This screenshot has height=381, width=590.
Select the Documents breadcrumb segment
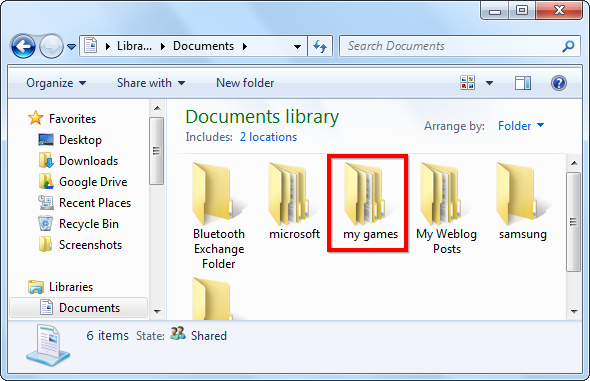coord(203,46)
